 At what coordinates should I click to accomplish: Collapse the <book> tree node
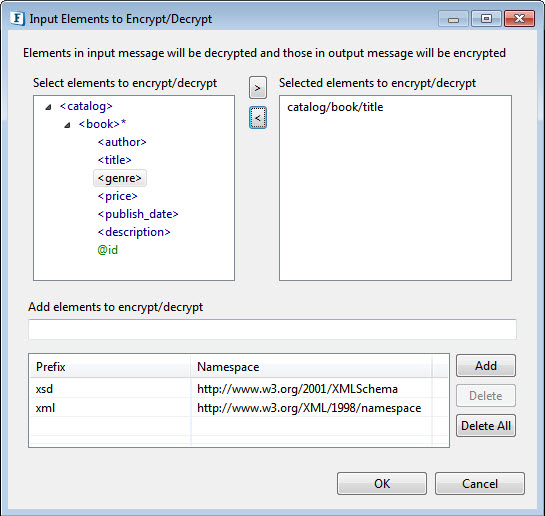(67, 125)
